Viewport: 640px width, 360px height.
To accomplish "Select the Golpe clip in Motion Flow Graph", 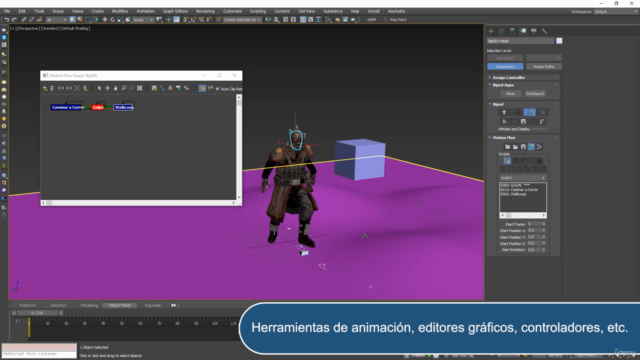I will pyautogui.click(x=98, y=107).
